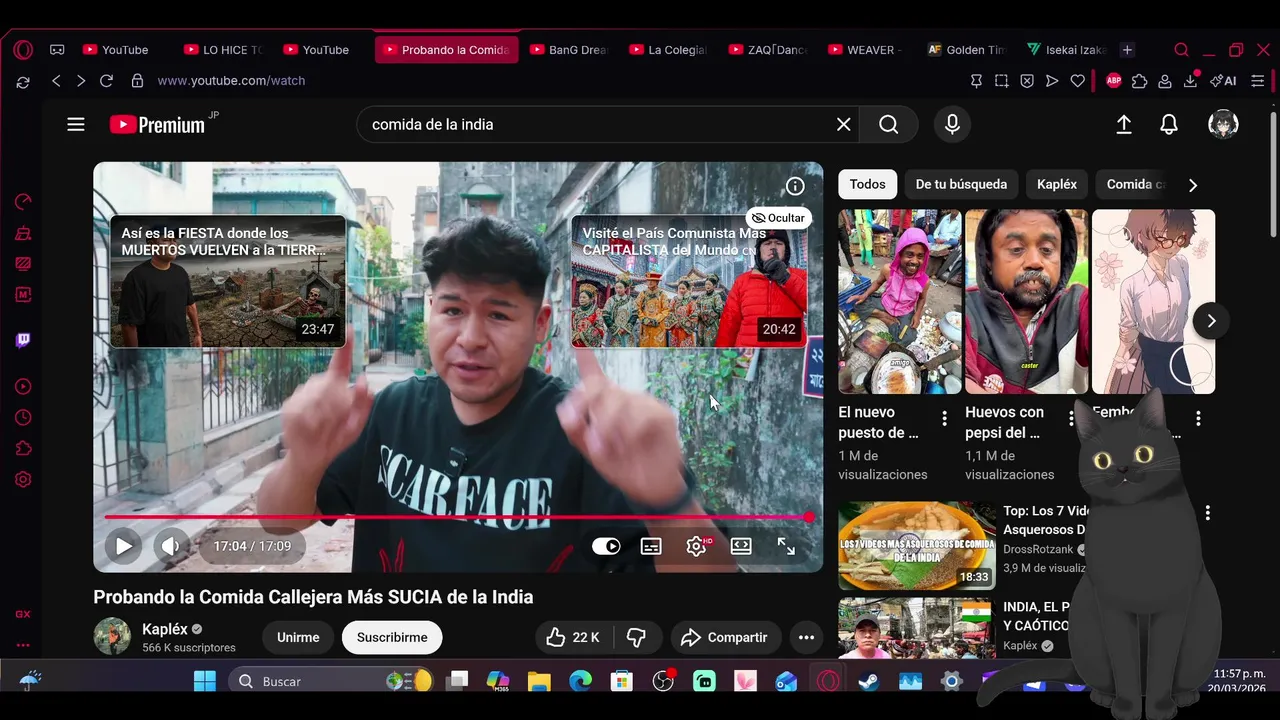1280x720 pixels.
Task: Open player settings gear menu
Action: tap(697, 546)
